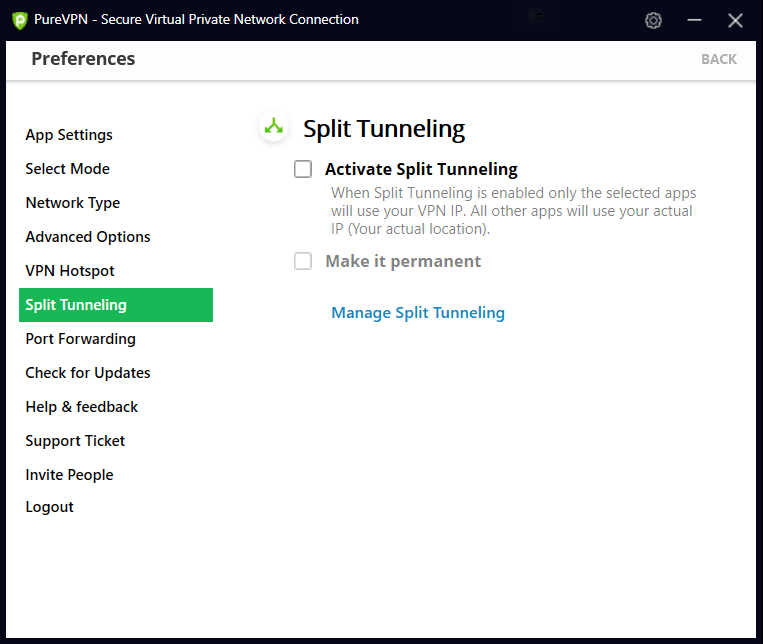763x644 pixels.
Task: Open Help & feedback section
Action: tap(82, 407)
